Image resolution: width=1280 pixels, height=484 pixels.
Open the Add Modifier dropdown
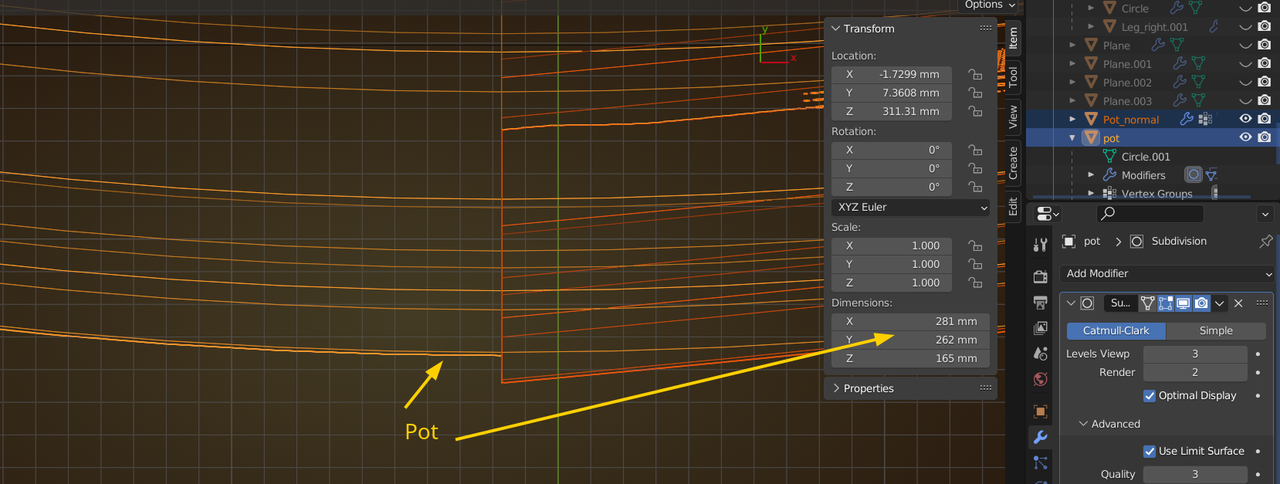1168,273
